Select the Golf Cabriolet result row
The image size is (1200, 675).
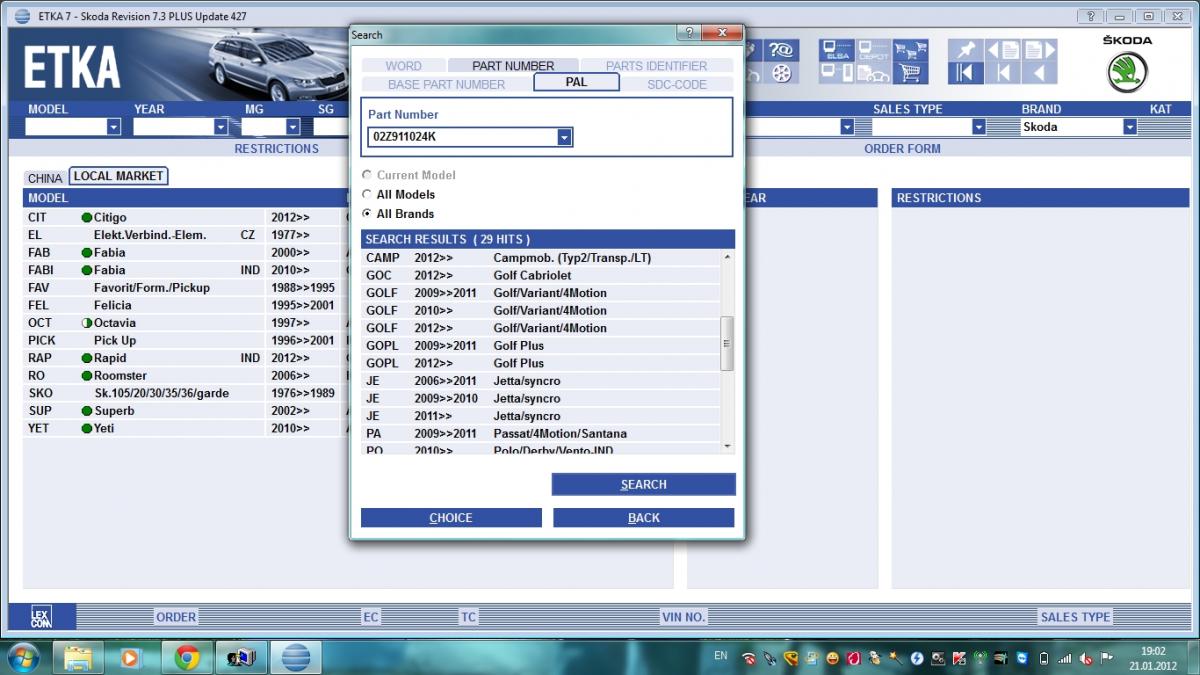tap(541, 275)
